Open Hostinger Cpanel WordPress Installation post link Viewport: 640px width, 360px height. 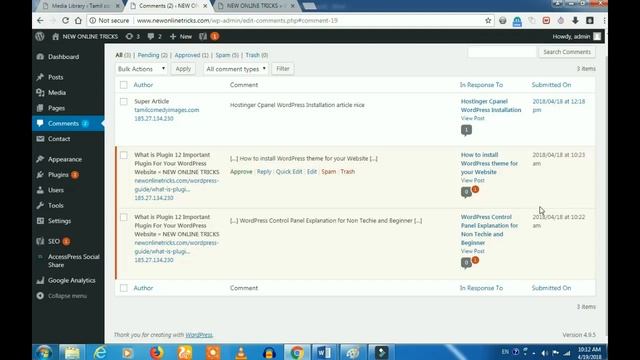(491, 105)
